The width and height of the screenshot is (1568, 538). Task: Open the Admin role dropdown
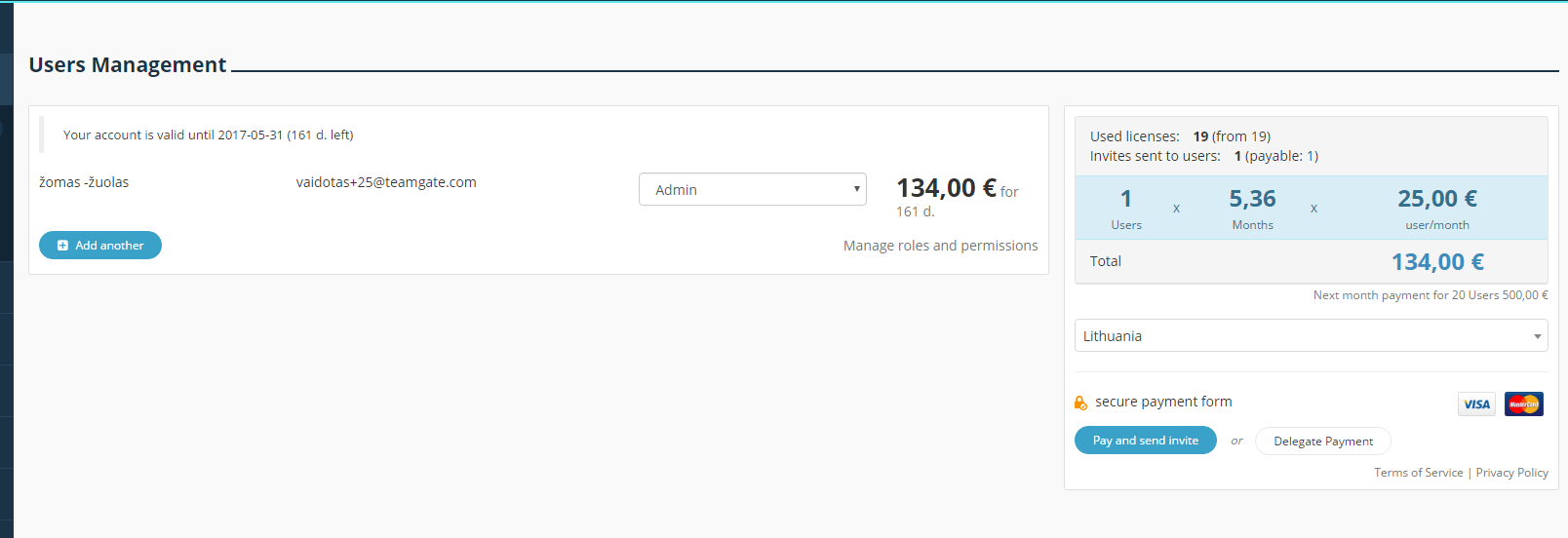point(753,189)
